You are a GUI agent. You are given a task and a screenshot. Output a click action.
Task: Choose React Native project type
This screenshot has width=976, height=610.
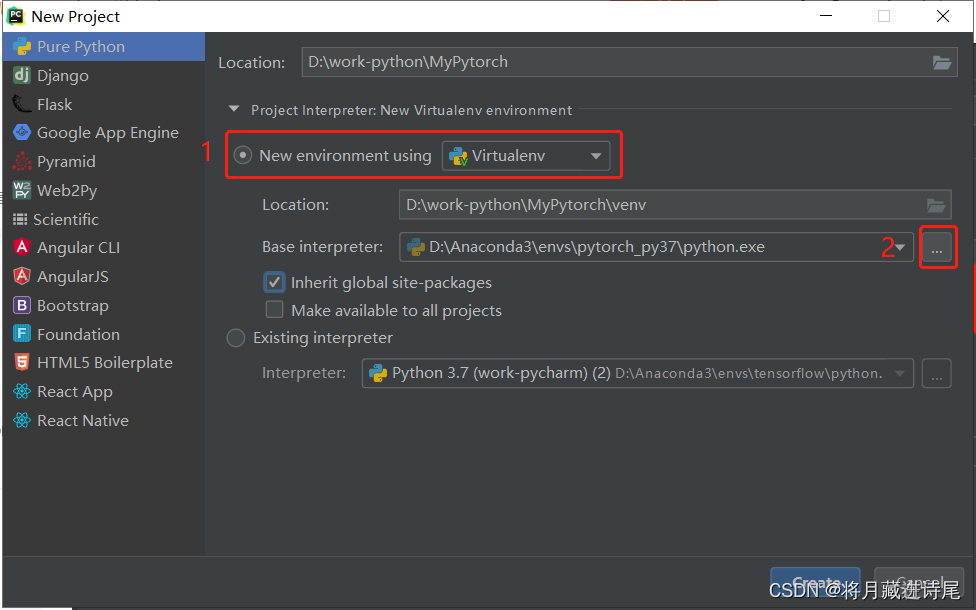pos(104,420)
